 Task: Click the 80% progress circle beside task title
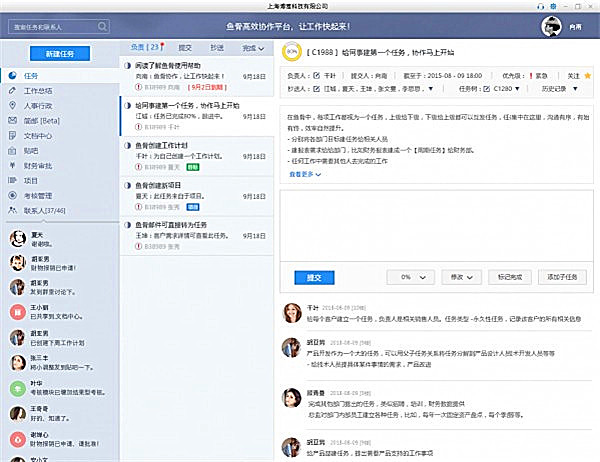coord(291,50)
